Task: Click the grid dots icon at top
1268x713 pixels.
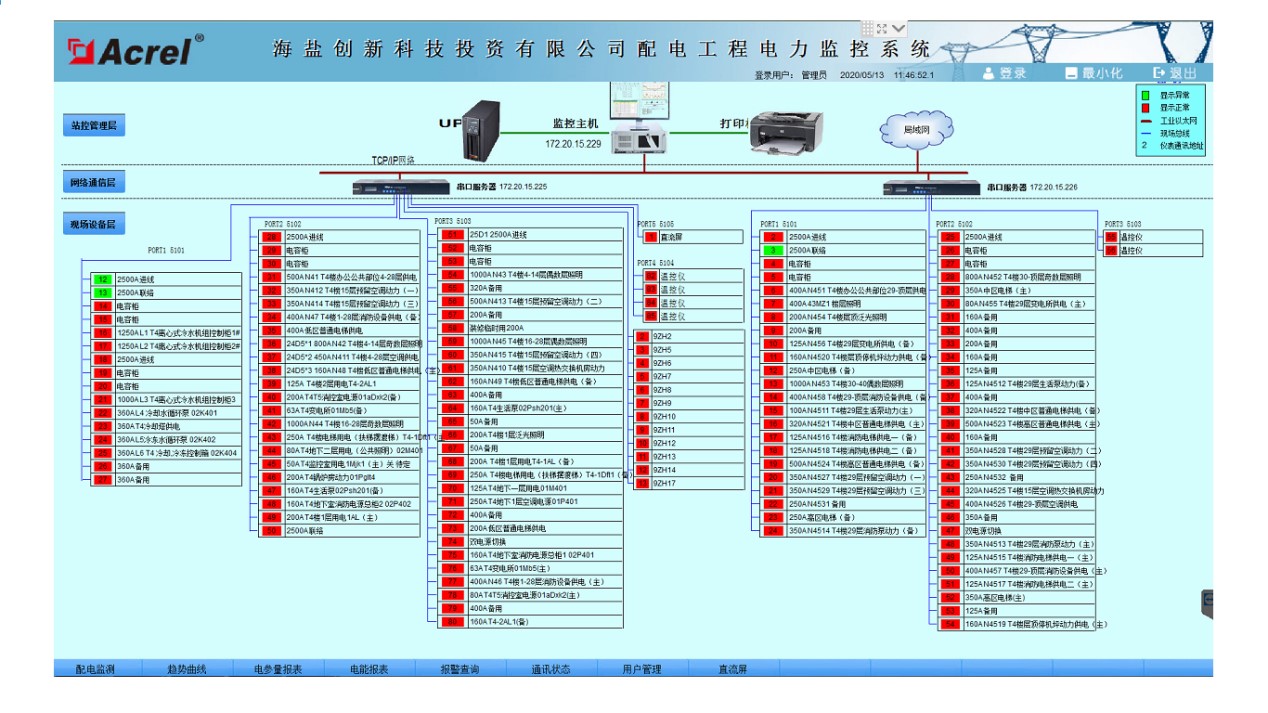Action: [x=868, y=29]
